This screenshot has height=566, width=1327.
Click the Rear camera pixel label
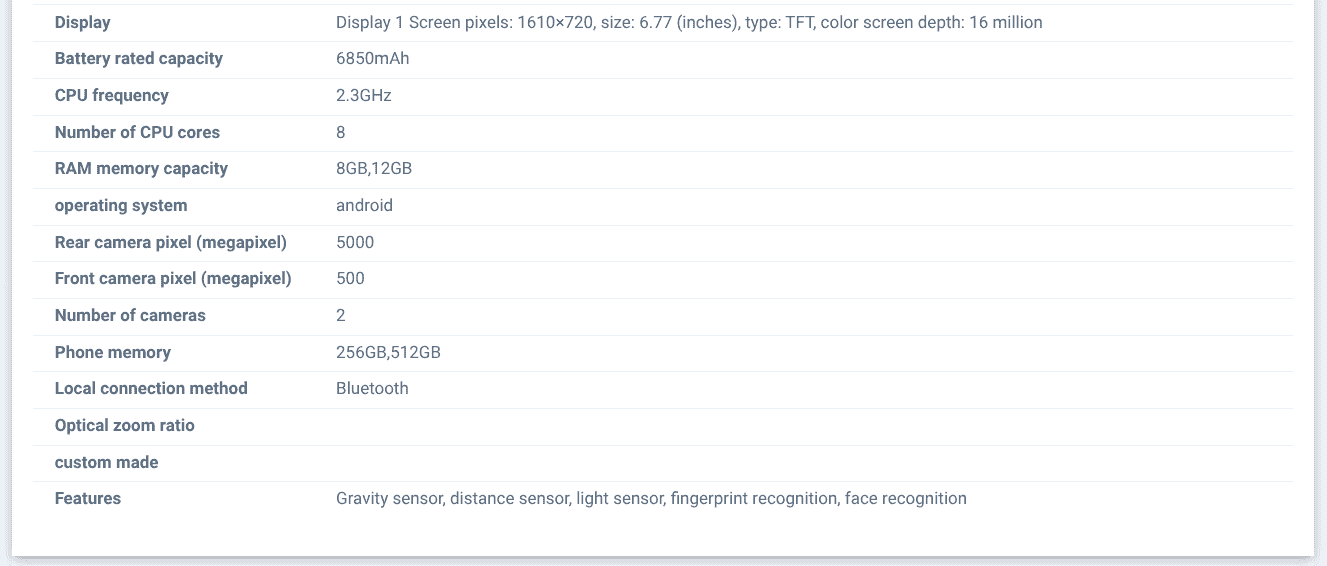tap(170, 242)
